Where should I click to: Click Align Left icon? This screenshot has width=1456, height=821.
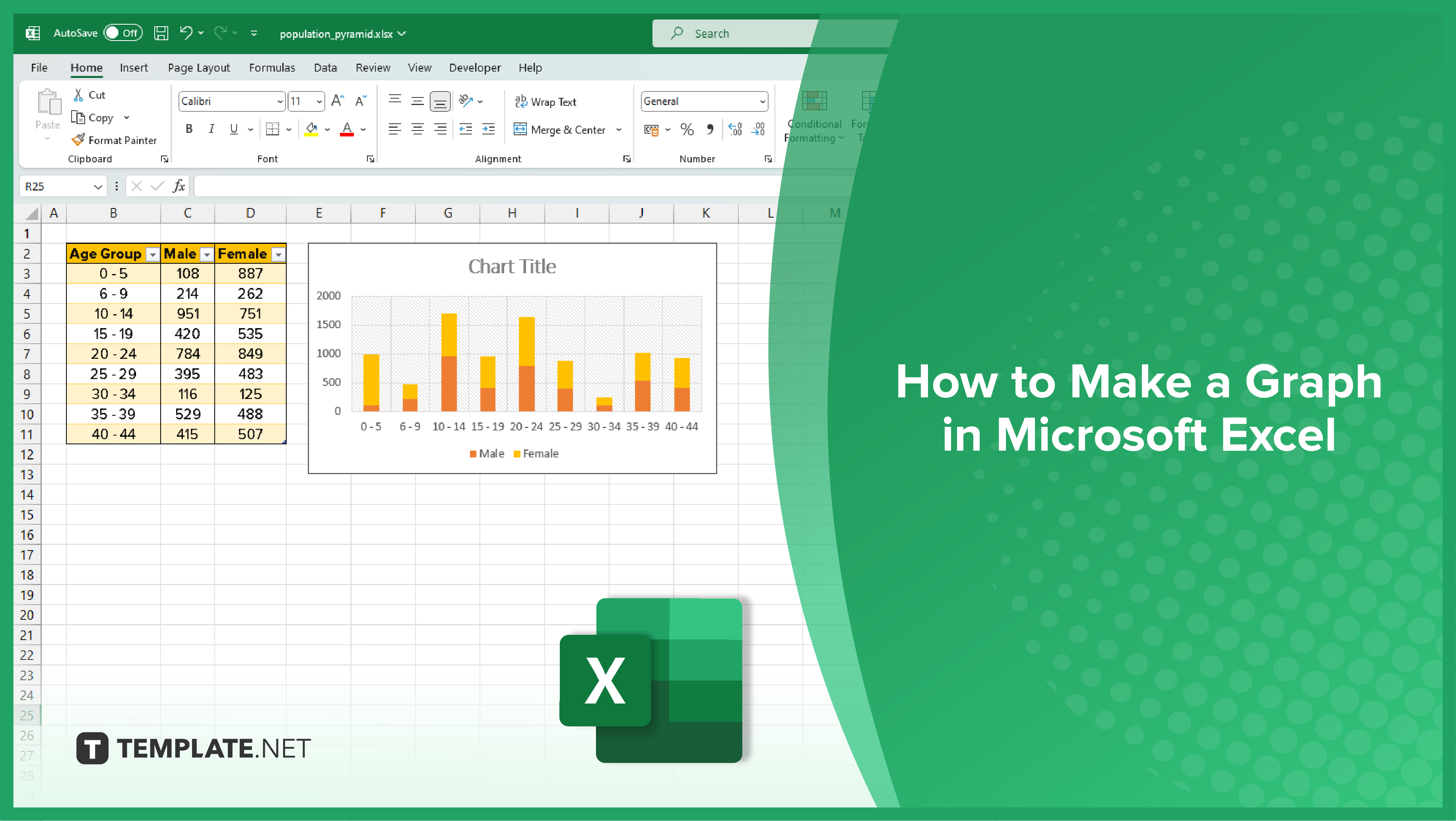coord(395,130)
